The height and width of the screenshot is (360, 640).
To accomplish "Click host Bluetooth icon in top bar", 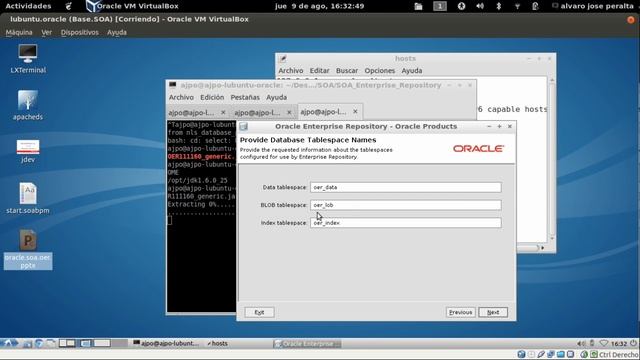I will click(x=498, y=6).
